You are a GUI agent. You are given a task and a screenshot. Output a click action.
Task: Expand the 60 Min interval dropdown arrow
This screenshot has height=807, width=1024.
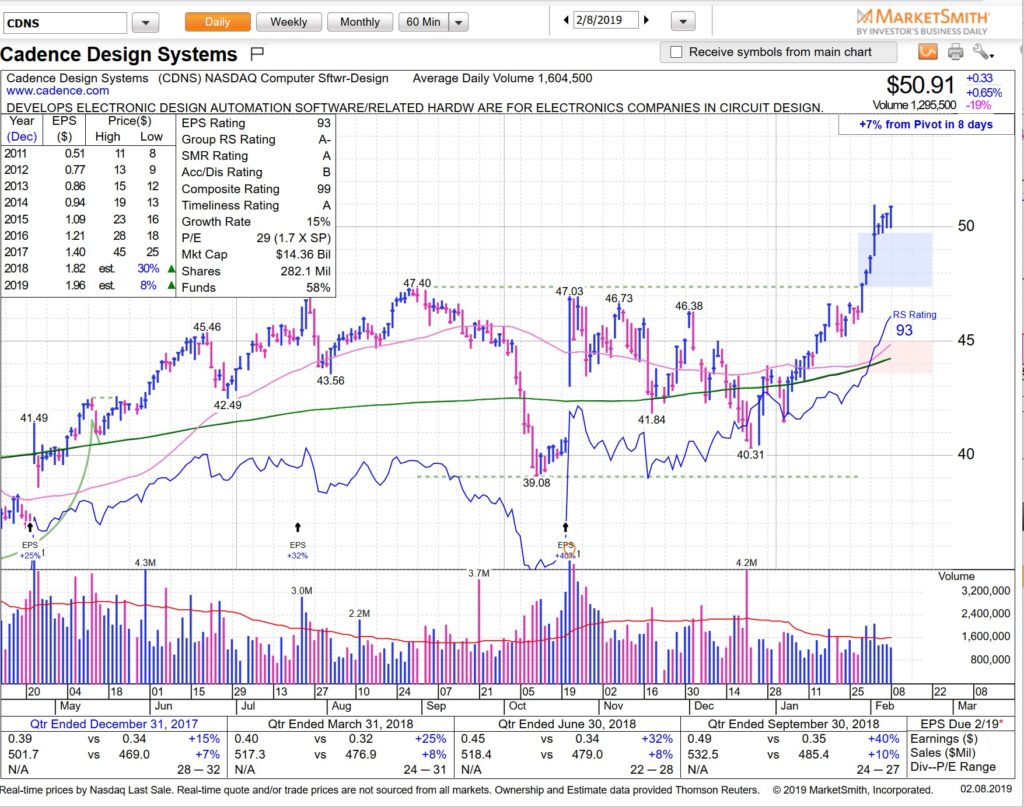tap(458, 22)
